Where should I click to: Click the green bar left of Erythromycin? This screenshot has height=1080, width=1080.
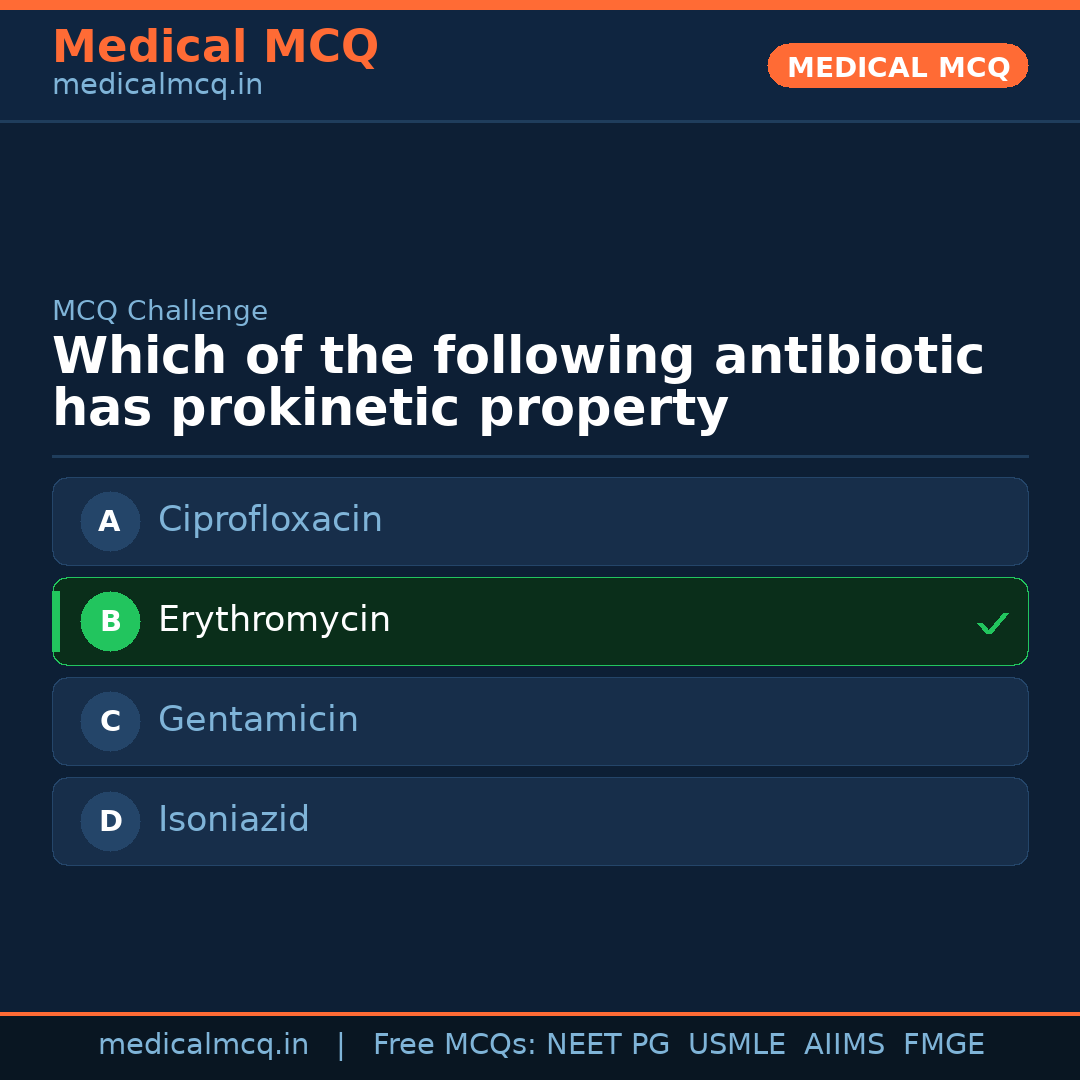pos(56,621)
